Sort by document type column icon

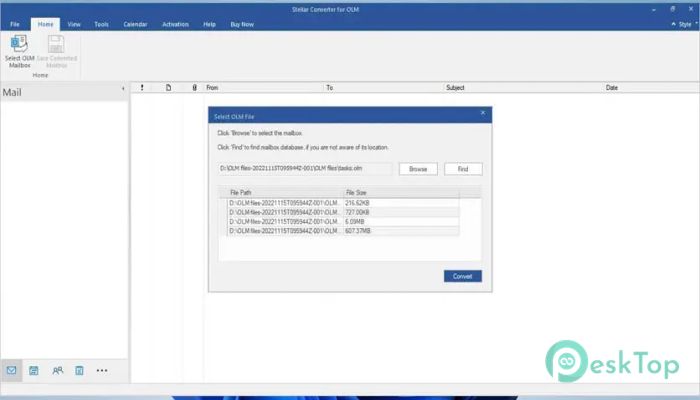(168, 88)
